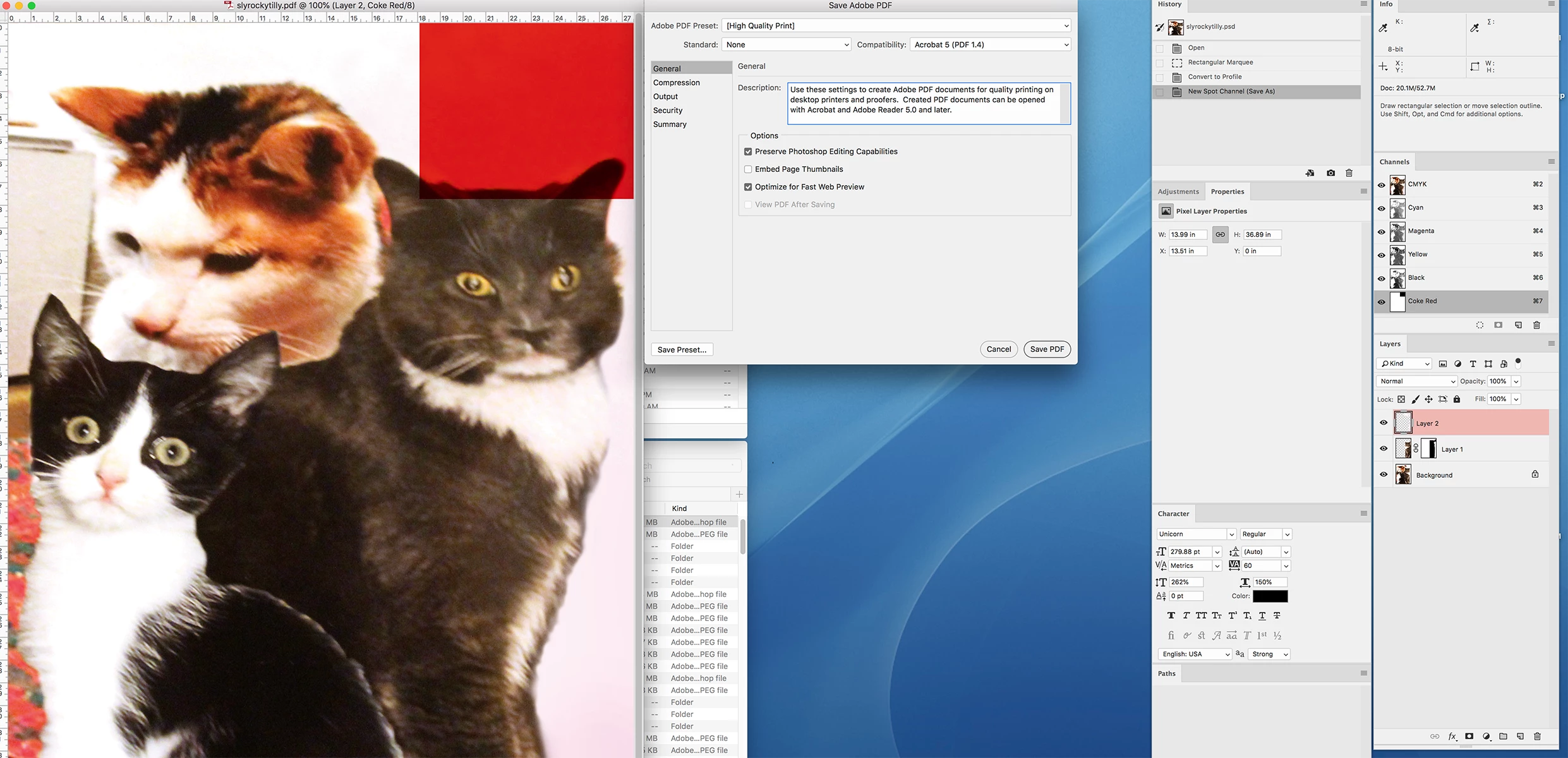This screenshot has height=758, width=1568.
Task: Open layer blend mode Normal dropdown
Action: click(x=1416, y=382)
